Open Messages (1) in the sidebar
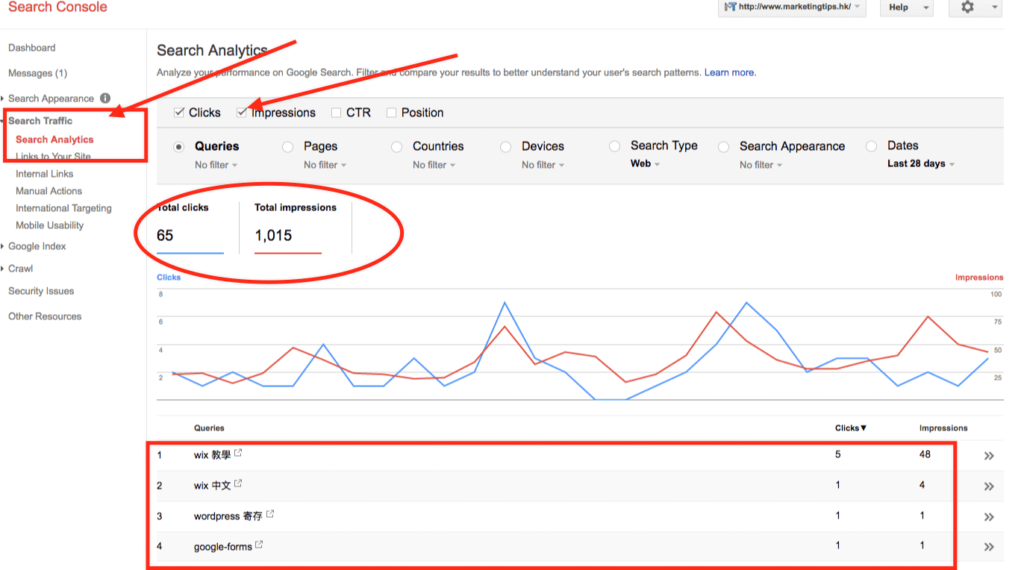Image resolution: width=1024 pixels, height=570 pixels. point(37,73)
